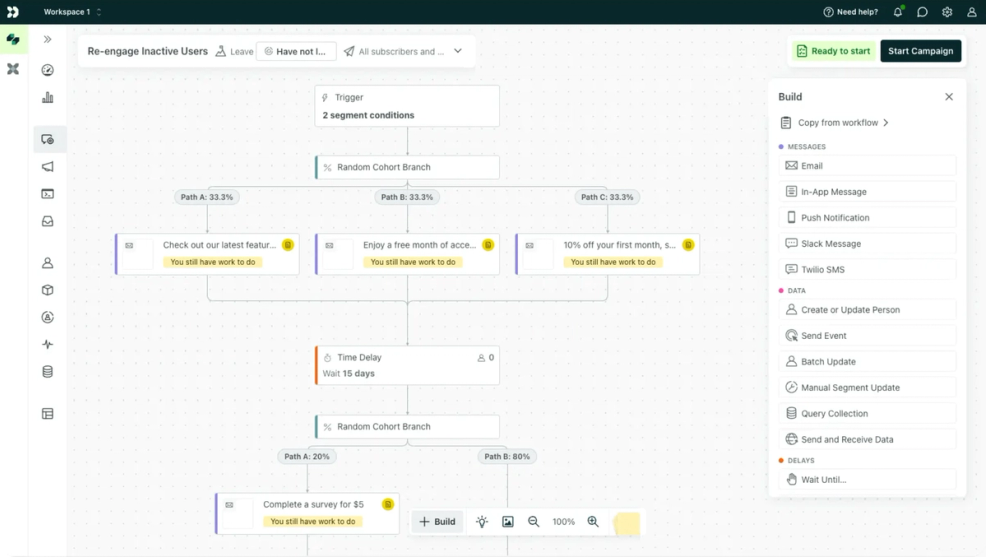986x557 pixels.
Task: Select the upper Random Cohort Branch node
Action: [407, 167]
